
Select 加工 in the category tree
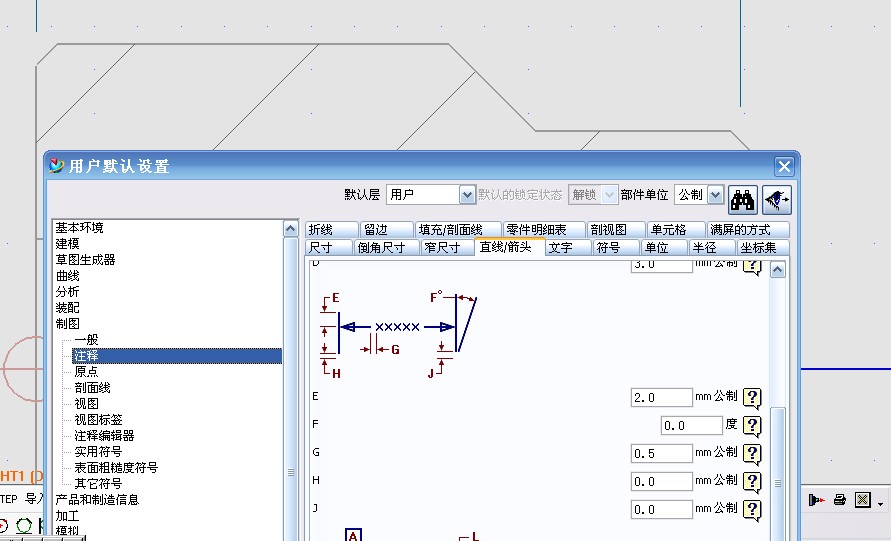pos(67,516)
